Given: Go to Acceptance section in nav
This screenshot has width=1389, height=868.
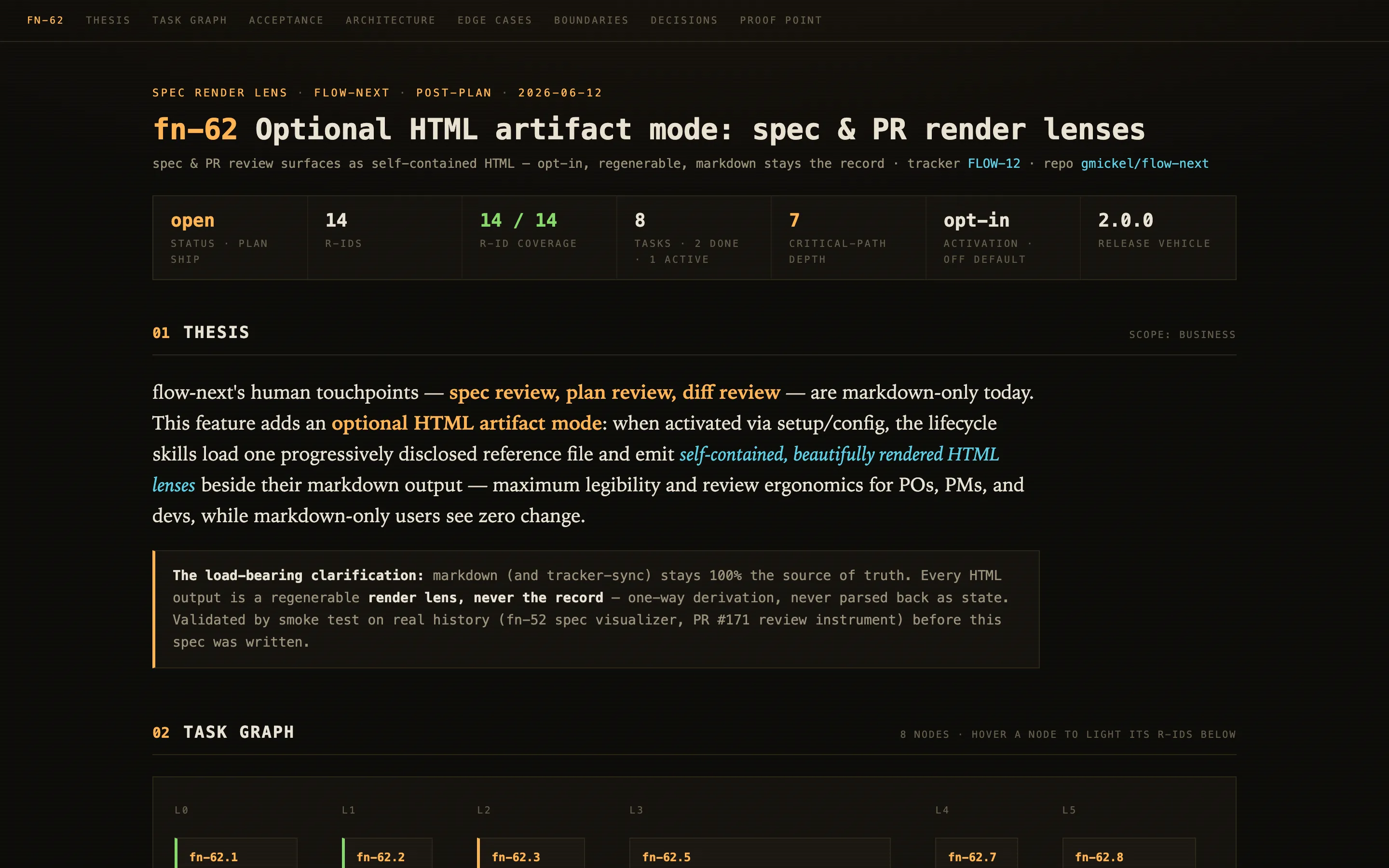Looking at the screenshot, I should [286, 20].
